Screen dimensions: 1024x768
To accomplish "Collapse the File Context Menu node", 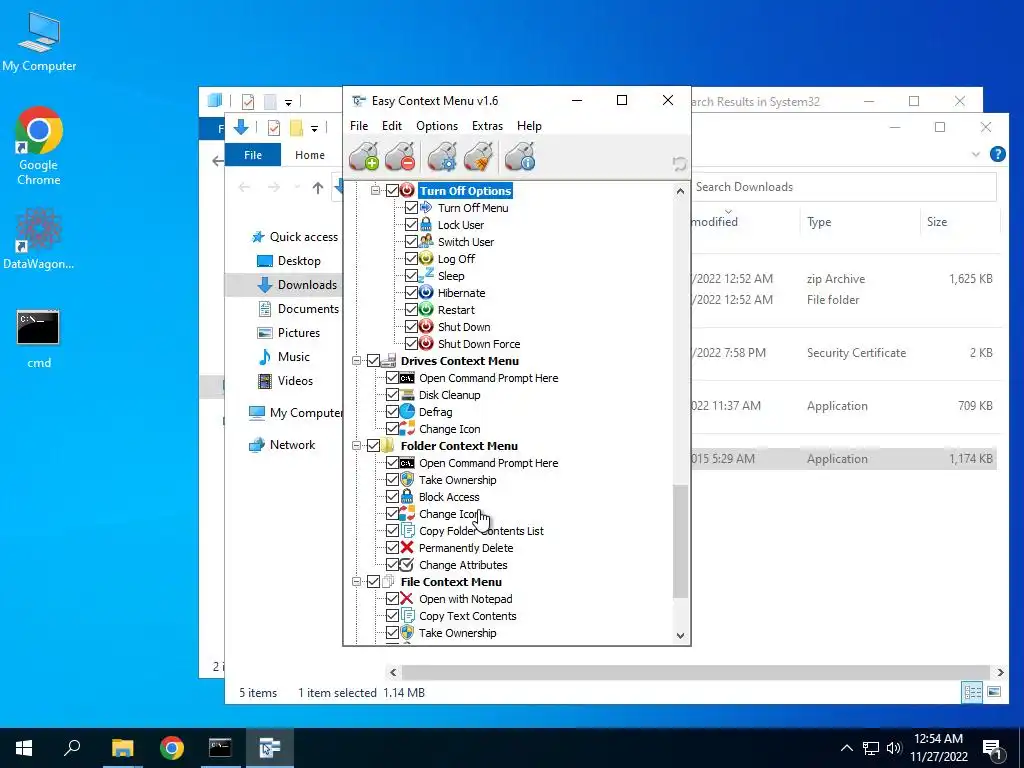I will (x=357, y=581).
